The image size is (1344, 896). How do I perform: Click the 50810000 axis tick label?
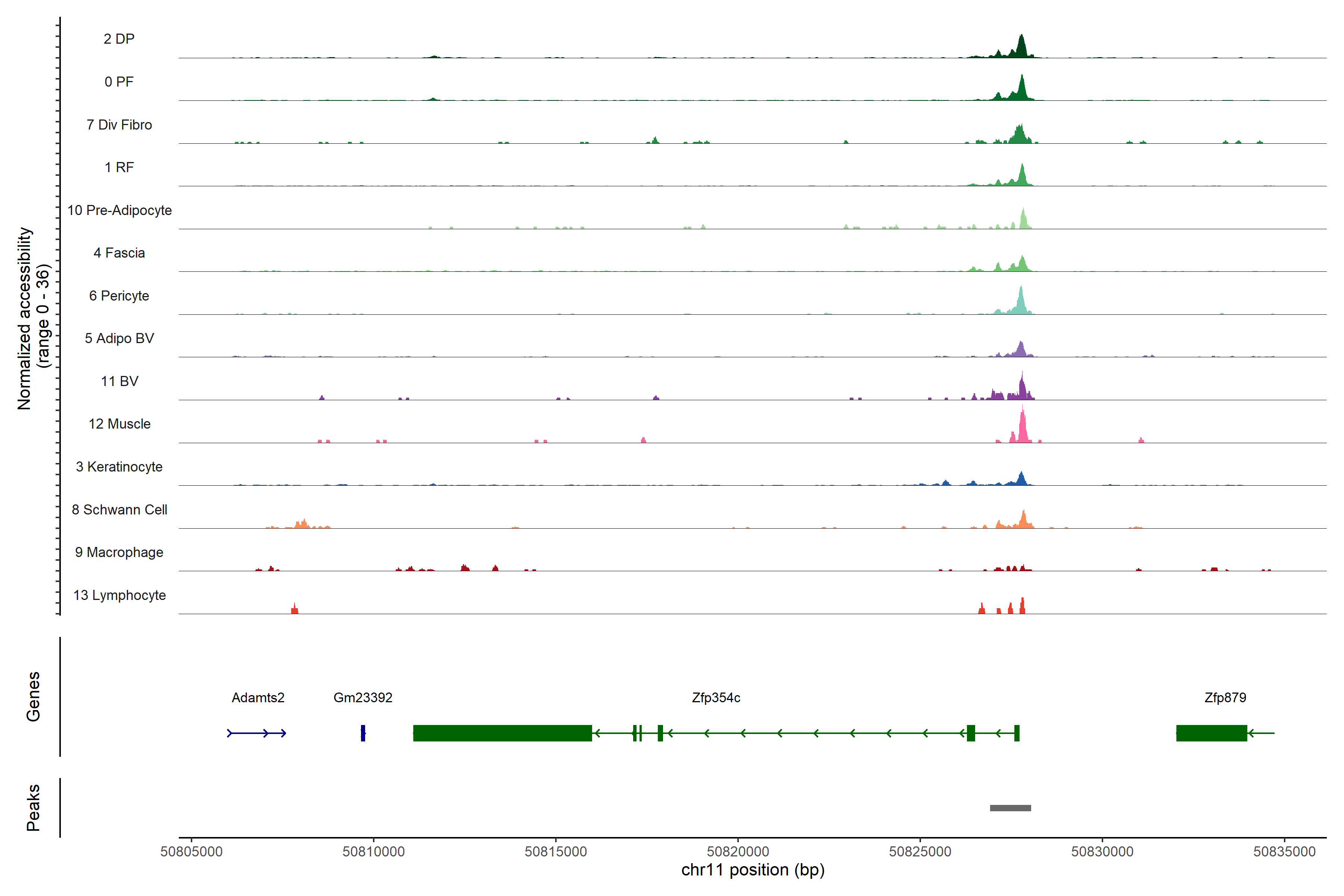(373, 852)
